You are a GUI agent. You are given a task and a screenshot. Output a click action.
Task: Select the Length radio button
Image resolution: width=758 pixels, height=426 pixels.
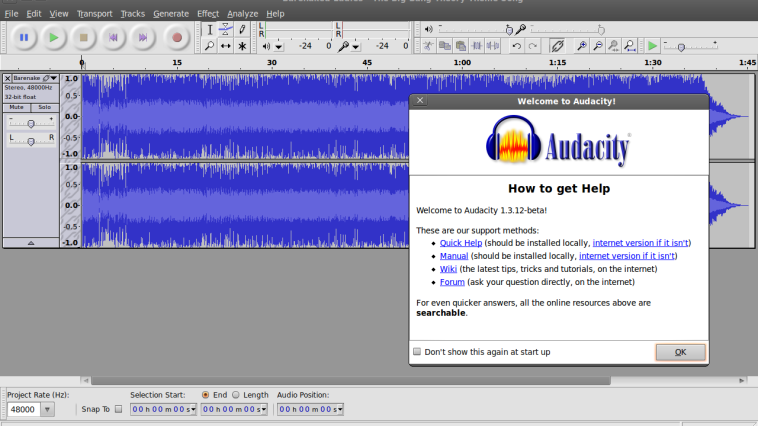coord(236,395)
